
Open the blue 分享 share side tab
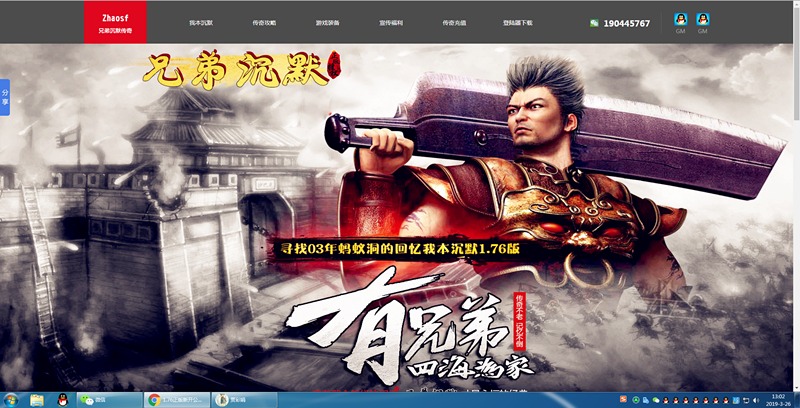(5, 97)
